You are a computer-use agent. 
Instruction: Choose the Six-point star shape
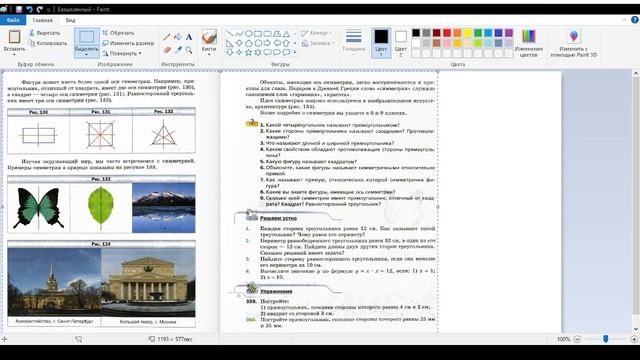coord(258,52)
